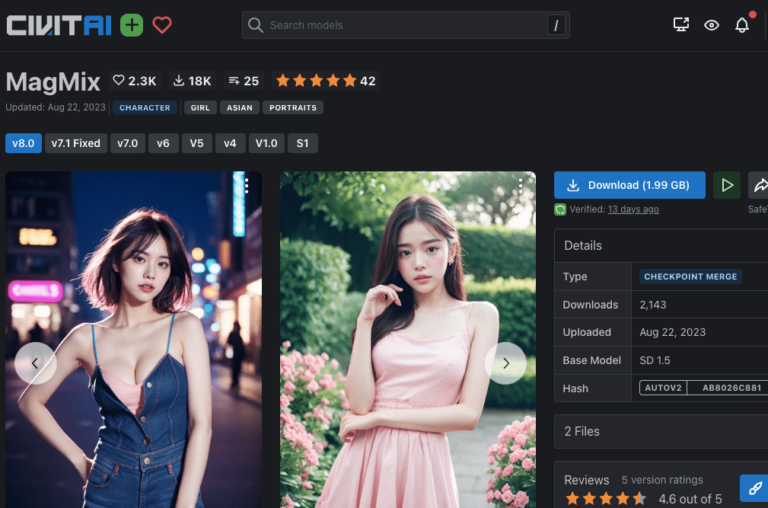Click Download (1.99 GB) button
The height and width of the screenshot is (508, 768).
coord(629,185)
